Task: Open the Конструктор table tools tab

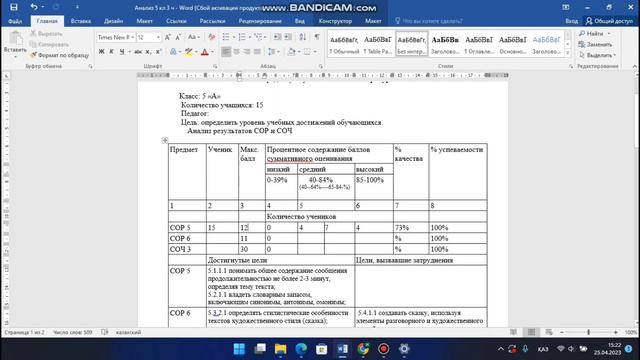Action: point(335,21)
